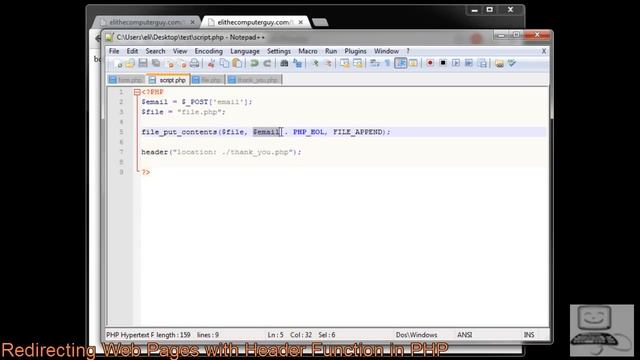Viewport: 640px width, 360px height.
Task: Zoom in using toolbar icon
Action: (x=315, y=63)
